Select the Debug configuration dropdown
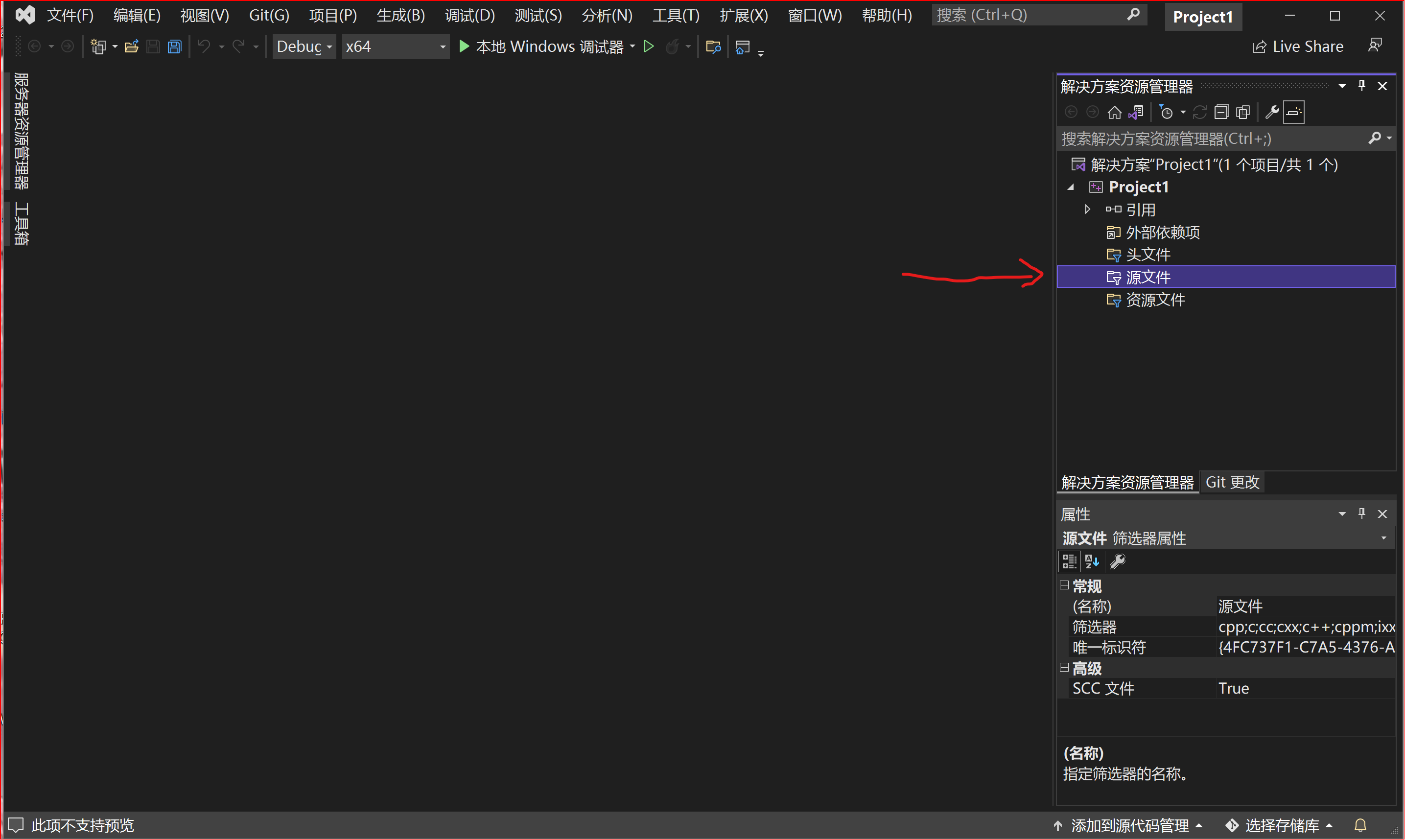This screenshot has width=1405, height=840. [302, 46]
